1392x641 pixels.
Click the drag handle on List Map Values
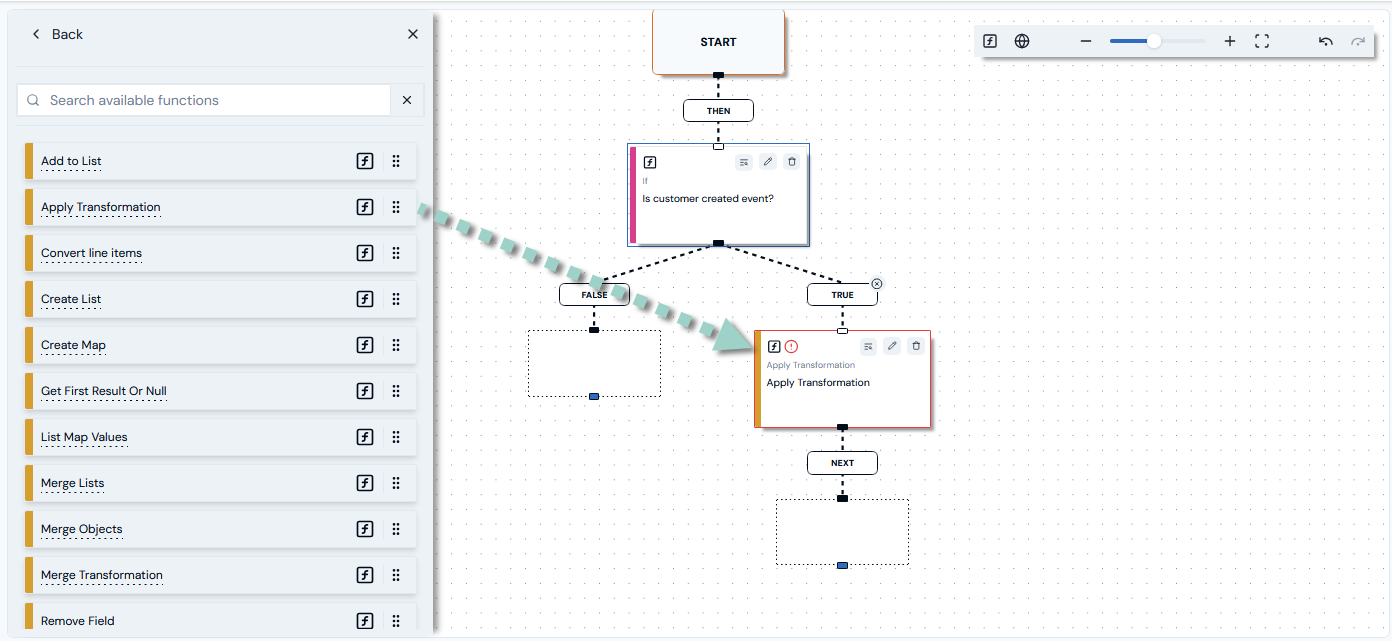[x=396, y=437]
